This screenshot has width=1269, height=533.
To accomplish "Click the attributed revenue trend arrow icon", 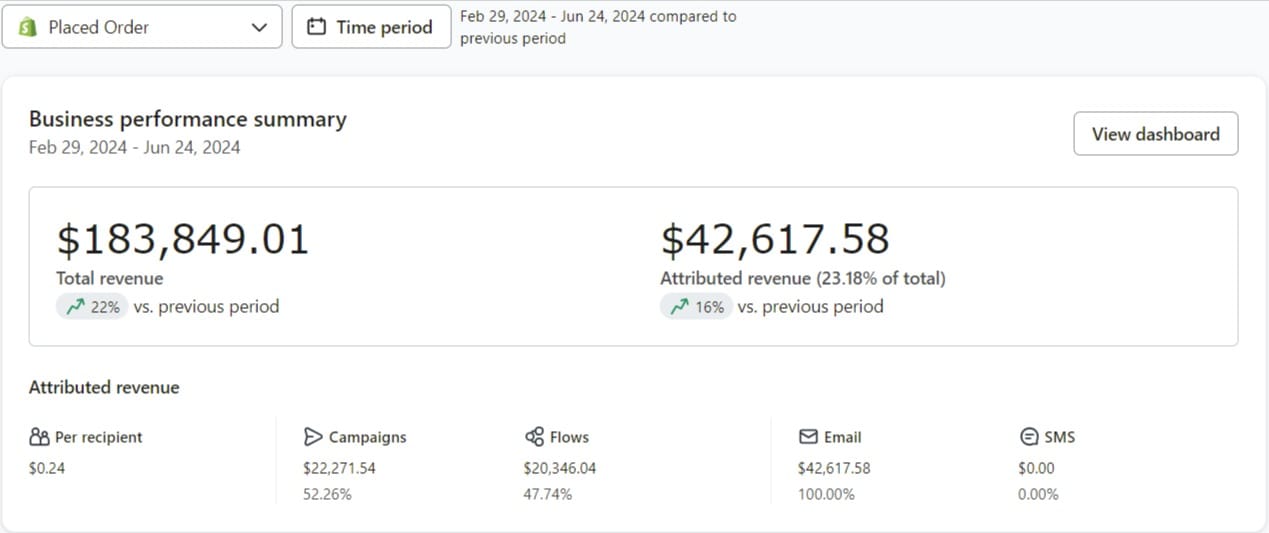I will coord(679,307).
